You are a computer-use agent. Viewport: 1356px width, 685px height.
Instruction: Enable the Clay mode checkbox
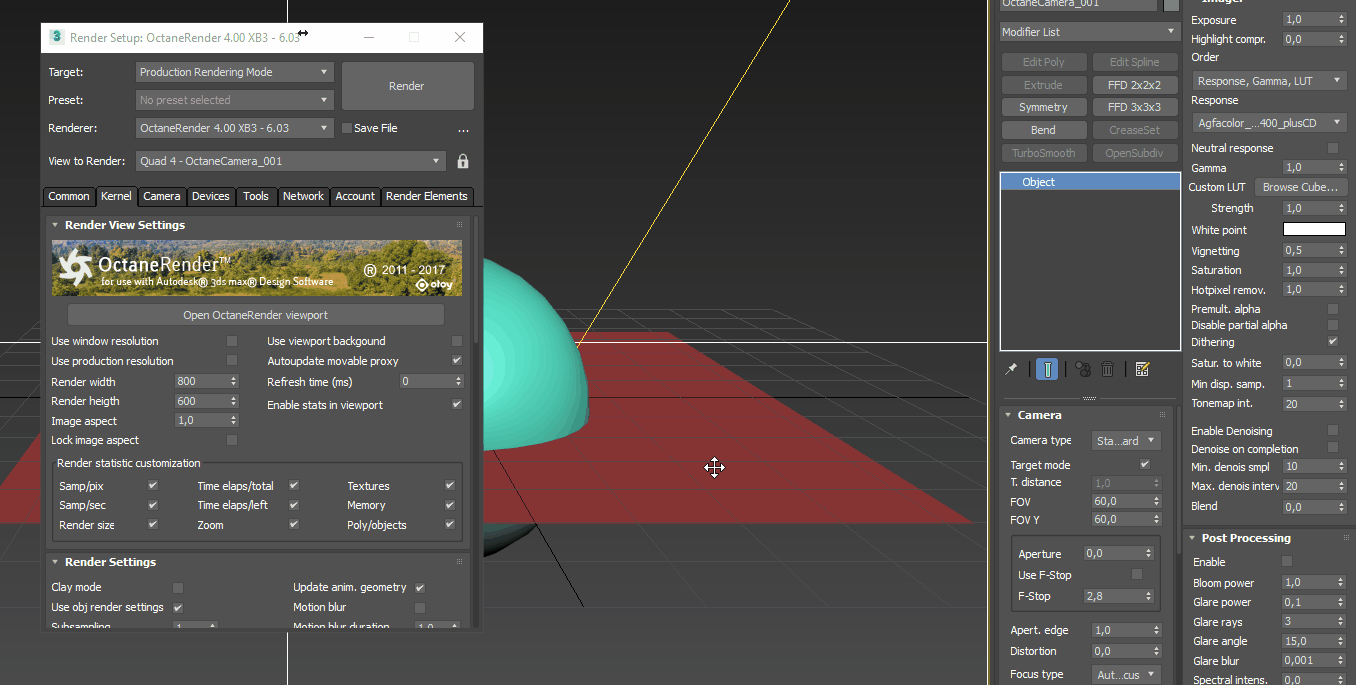[178, 587]
